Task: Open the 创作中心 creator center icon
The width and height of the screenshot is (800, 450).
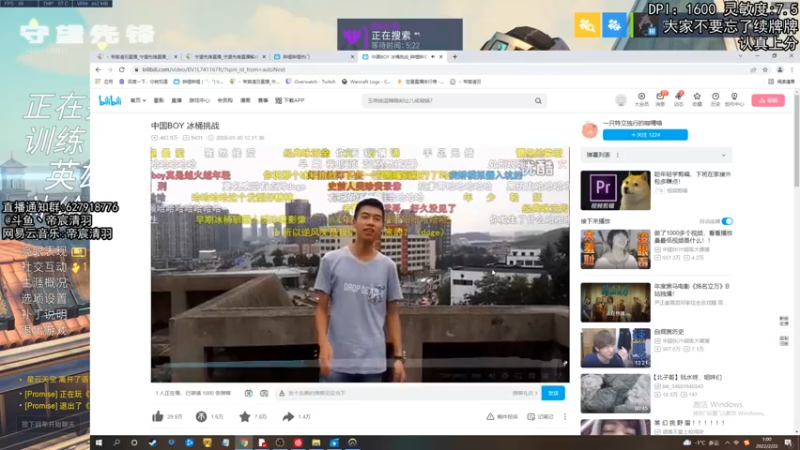Action: coord(734,99)
